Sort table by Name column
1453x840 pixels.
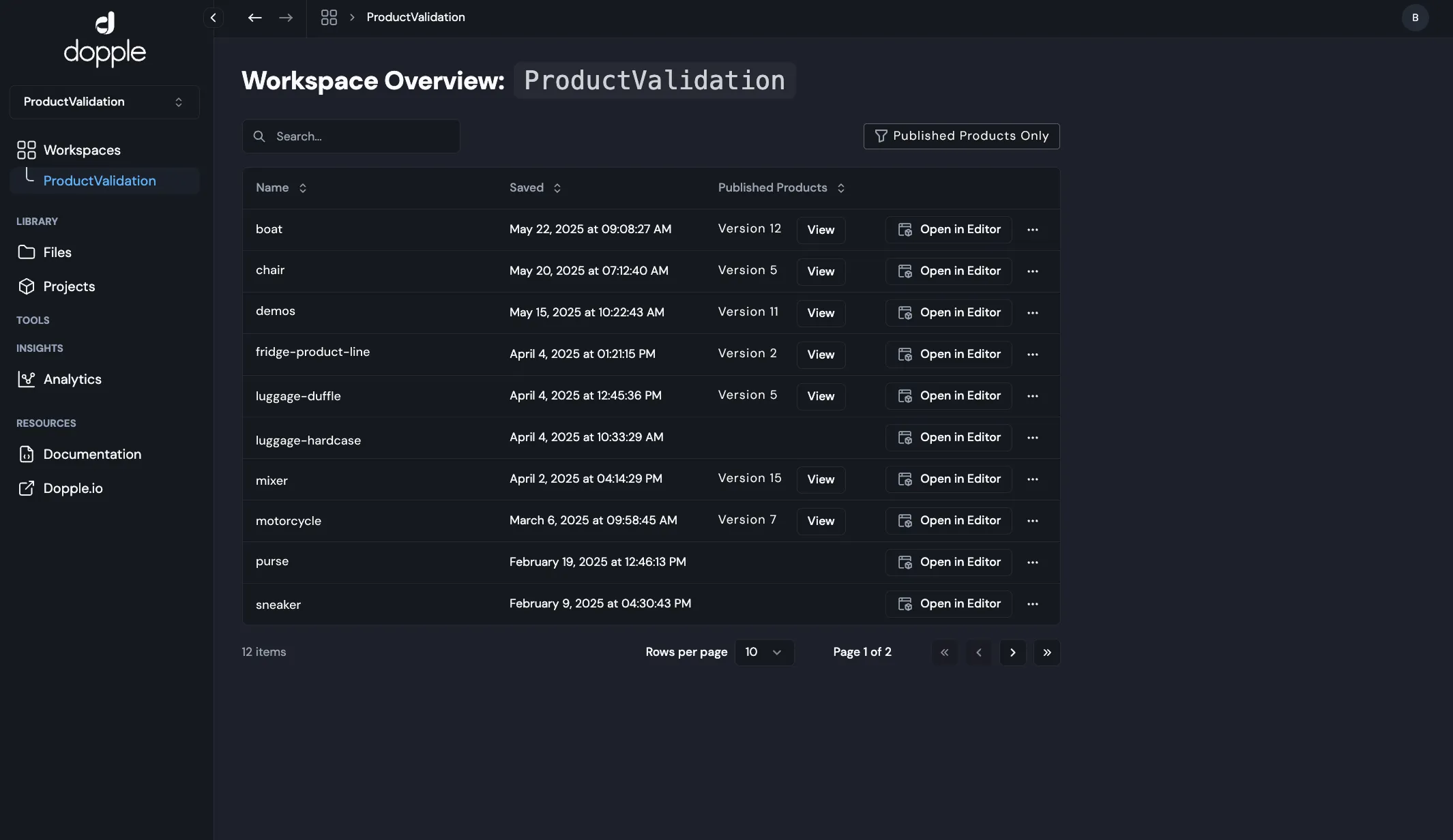pyautogui.click(x=281, y=188)
